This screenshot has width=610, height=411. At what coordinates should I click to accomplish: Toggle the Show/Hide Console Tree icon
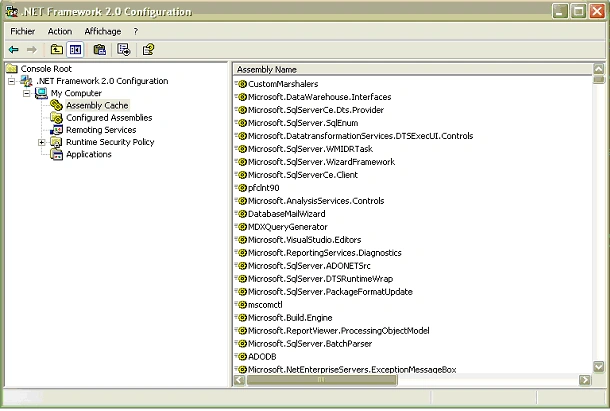tap(75, 49)
